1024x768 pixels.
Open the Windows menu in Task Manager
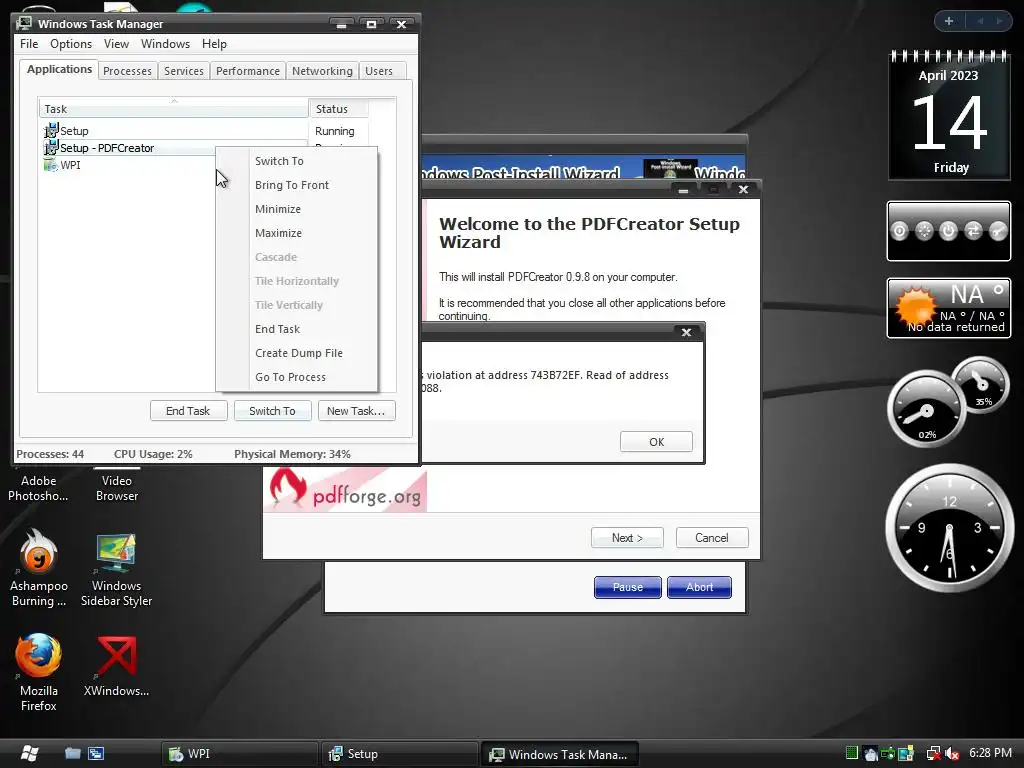tap(165, 44)
